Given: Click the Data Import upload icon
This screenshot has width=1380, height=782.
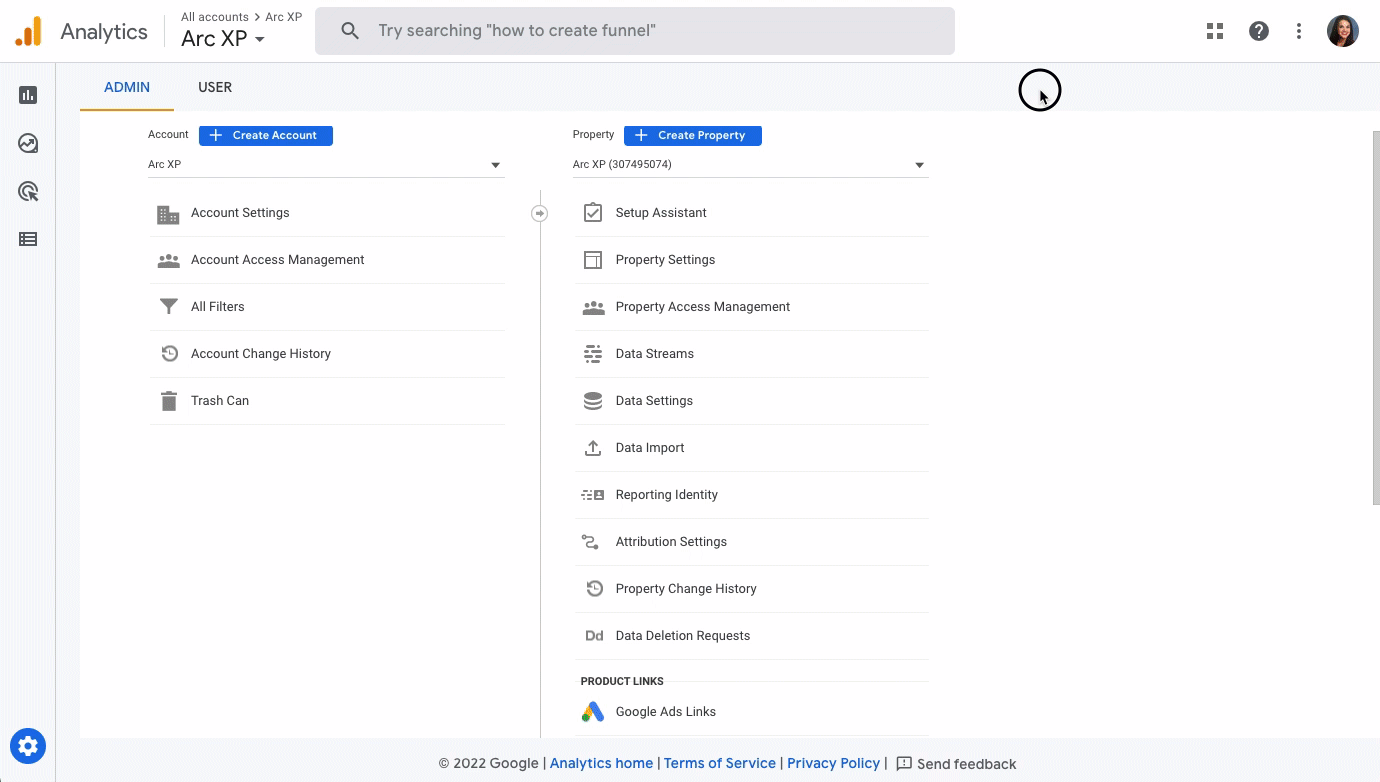Looking at the screenshot, I should pos(593,448).
